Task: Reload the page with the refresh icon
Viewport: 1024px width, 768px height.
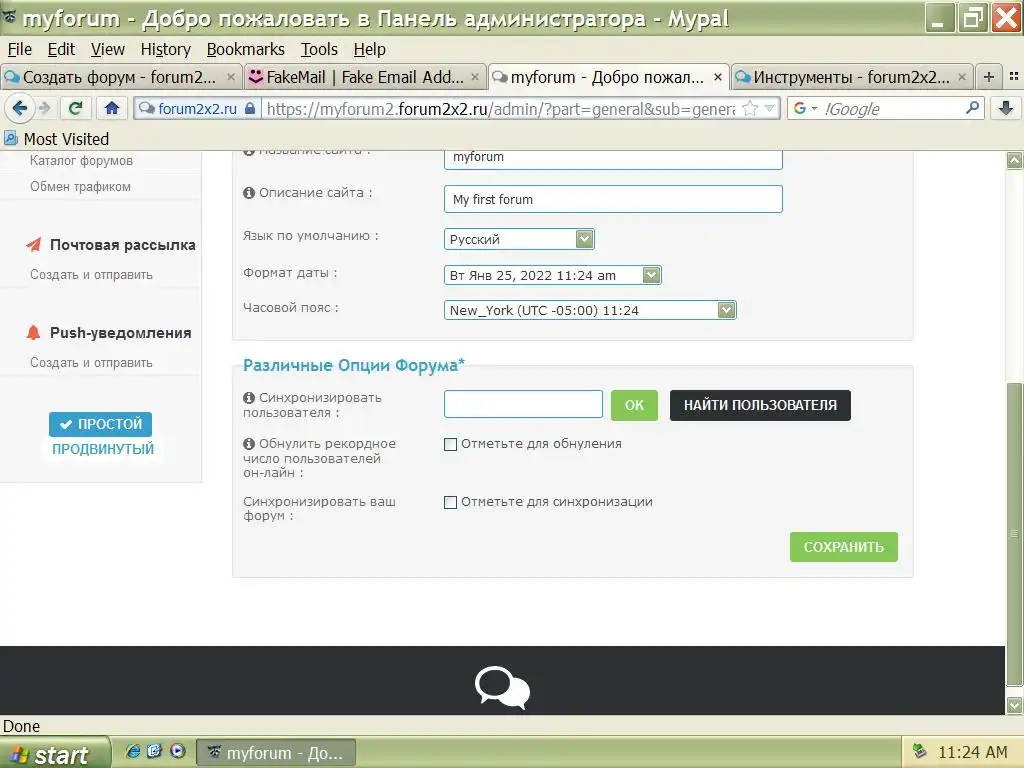Action: click(x=76, y=108)
